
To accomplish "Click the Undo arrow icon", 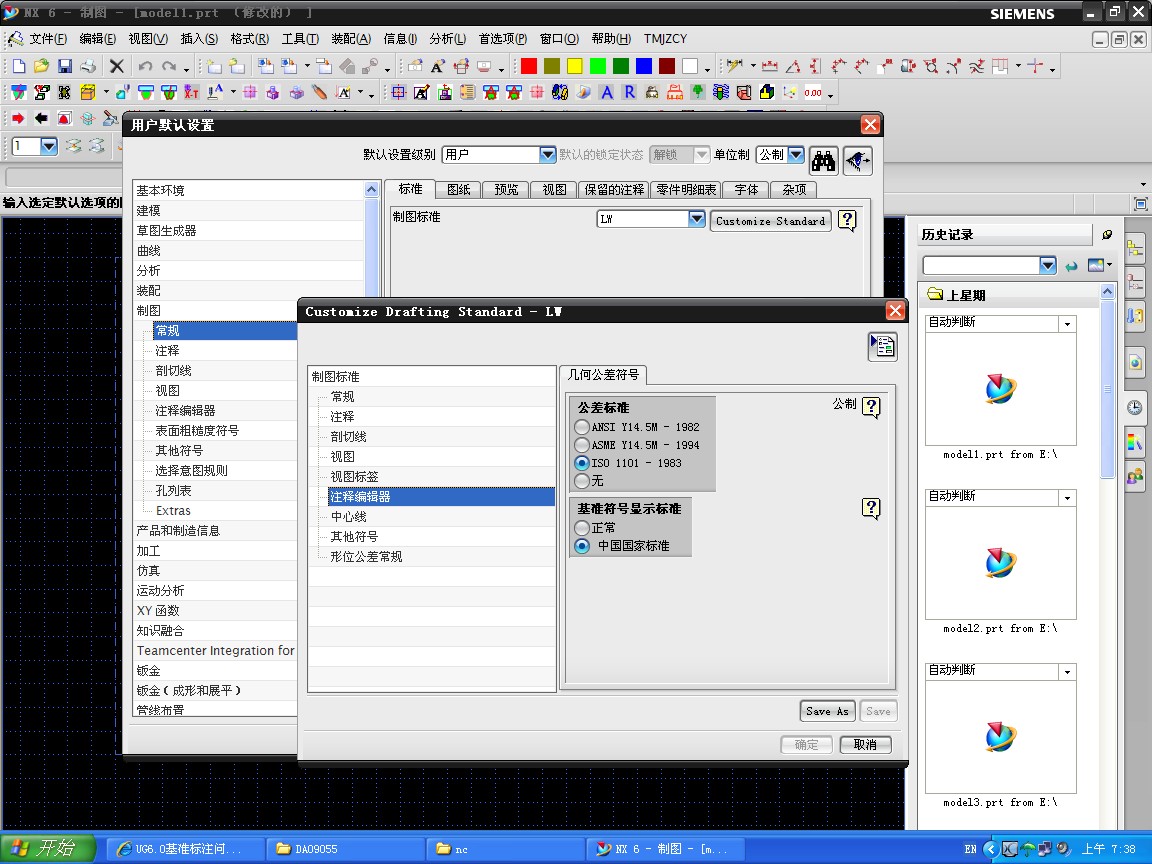I will tap(145, 67).
